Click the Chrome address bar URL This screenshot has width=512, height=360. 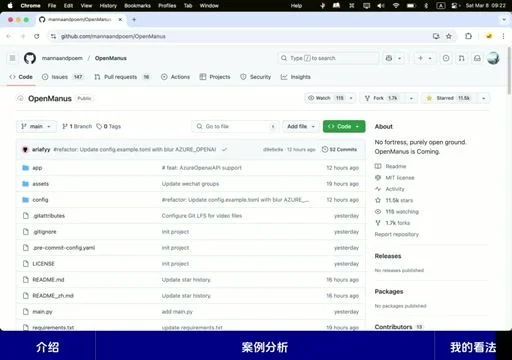tap(113, 36)
